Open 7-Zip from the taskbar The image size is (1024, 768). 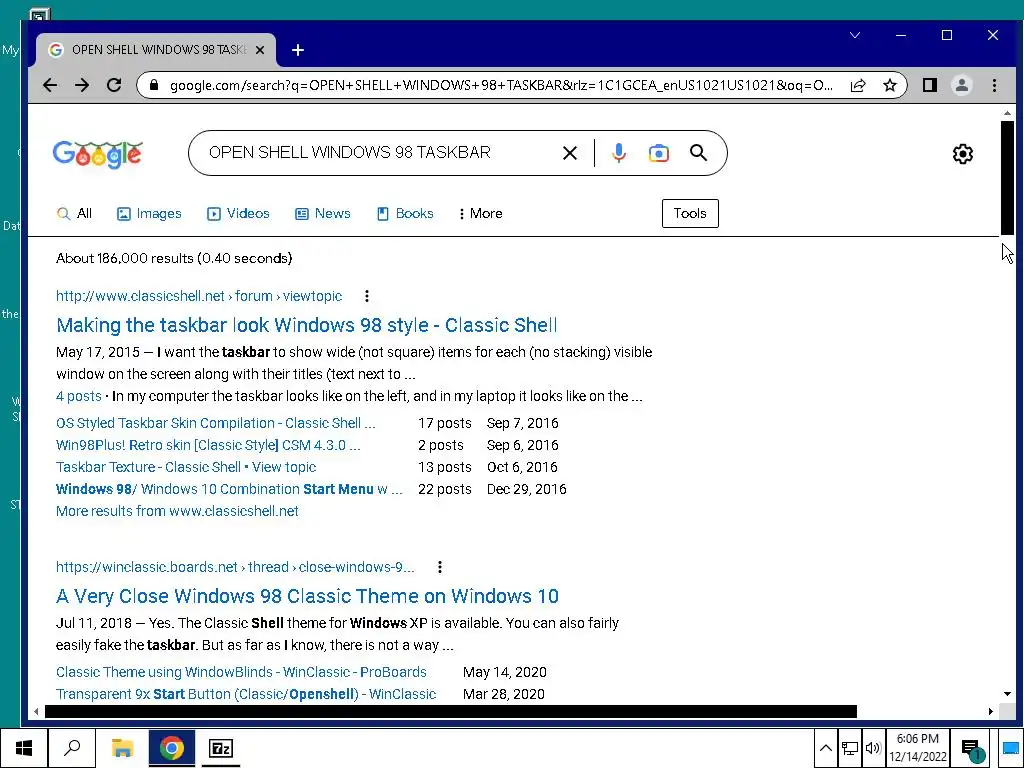[x=221, y=748]
